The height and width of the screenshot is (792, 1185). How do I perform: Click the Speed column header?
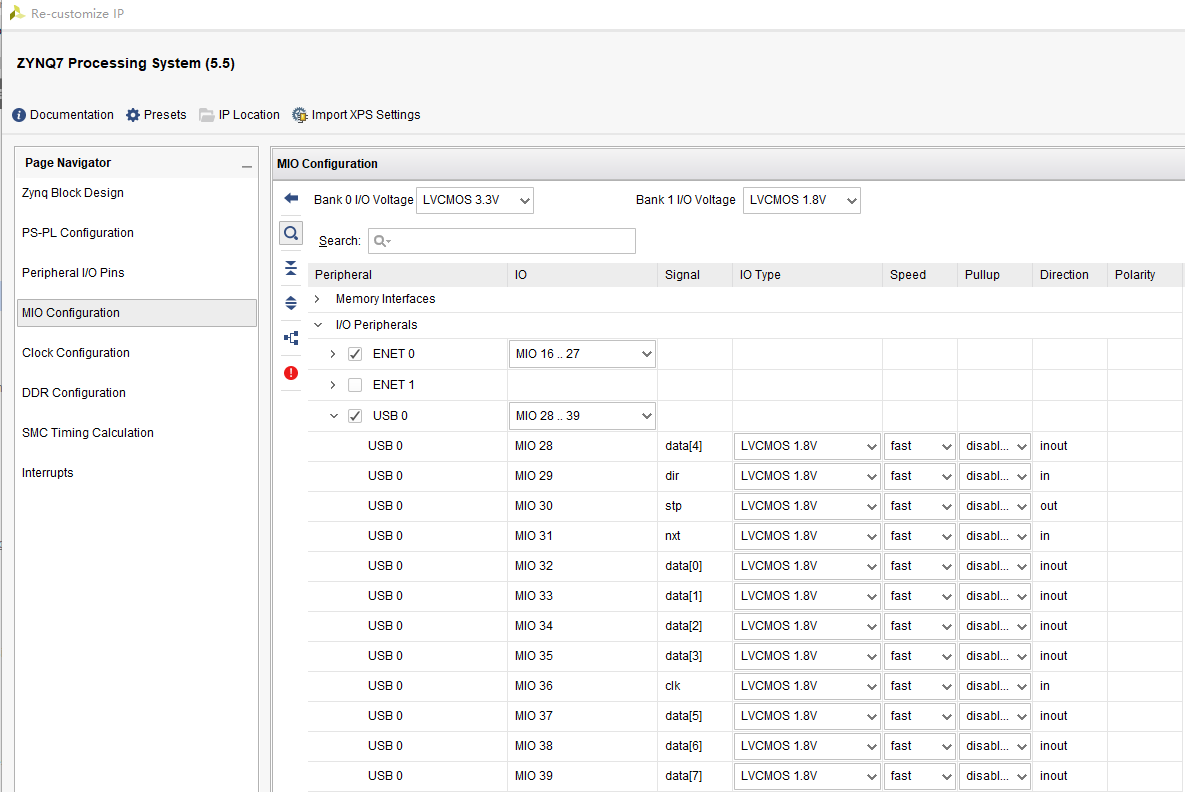[x=920, y=275]
